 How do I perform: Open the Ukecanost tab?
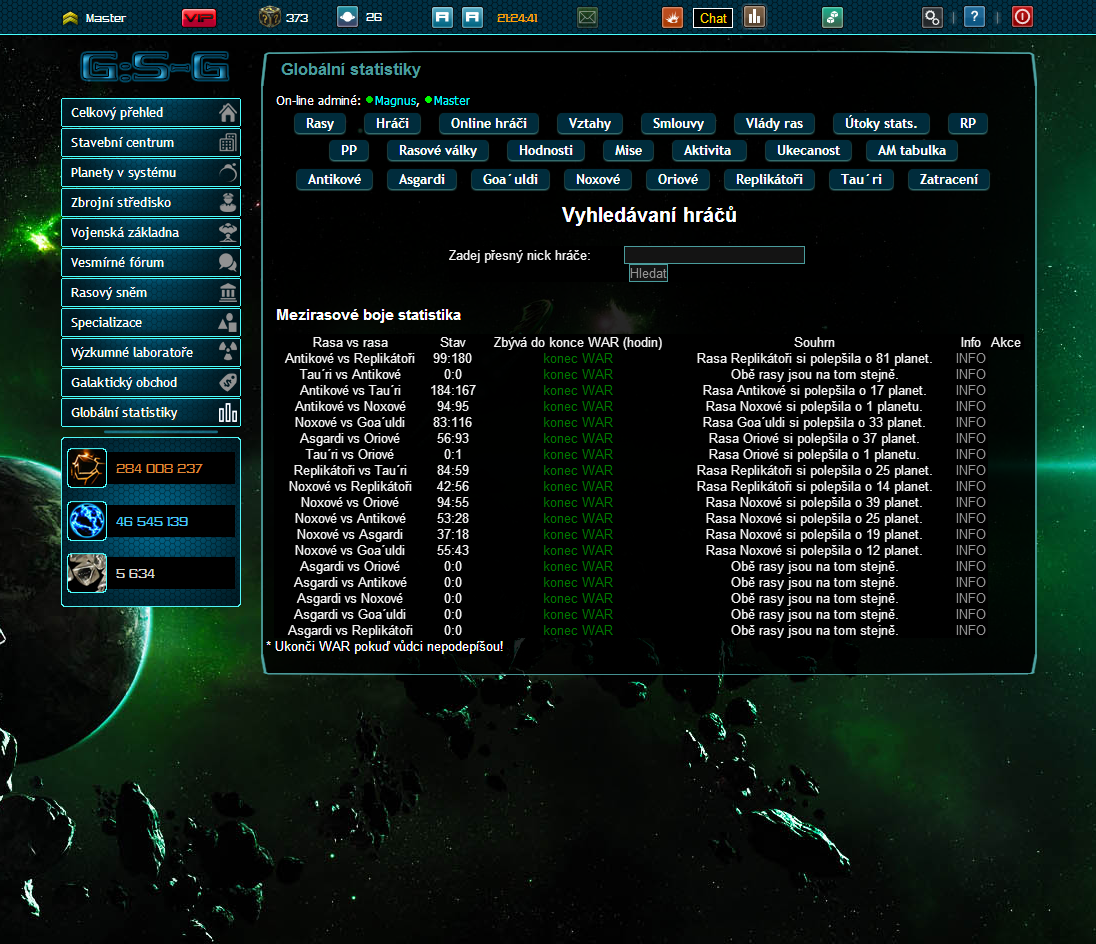coord(808,151)
